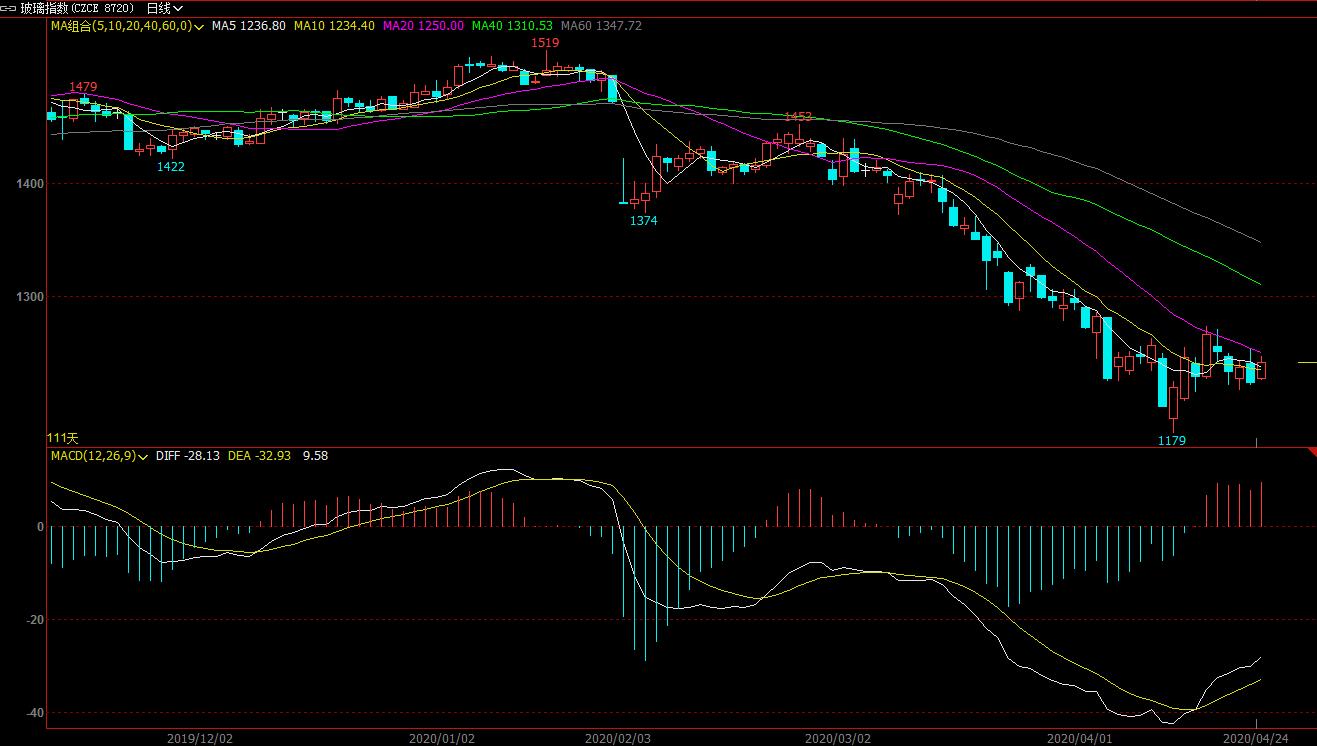Select the MA20 1250.00 legend value
The width and height of the screenshot is (1317, 746).
[423, 25]
